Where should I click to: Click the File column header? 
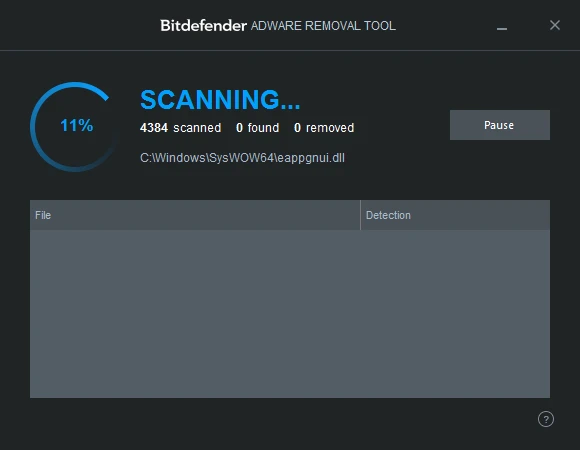(x=195, y=215)
